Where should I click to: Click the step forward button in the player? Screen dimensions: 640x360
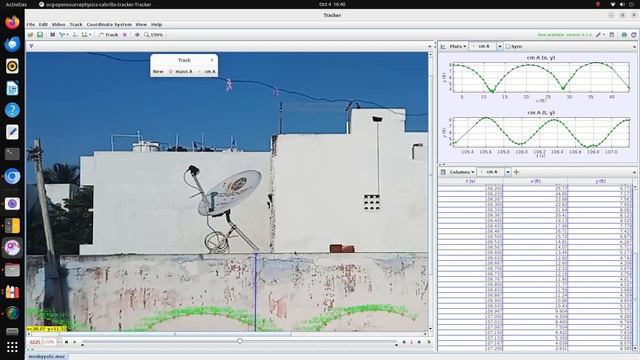(419, 342)
